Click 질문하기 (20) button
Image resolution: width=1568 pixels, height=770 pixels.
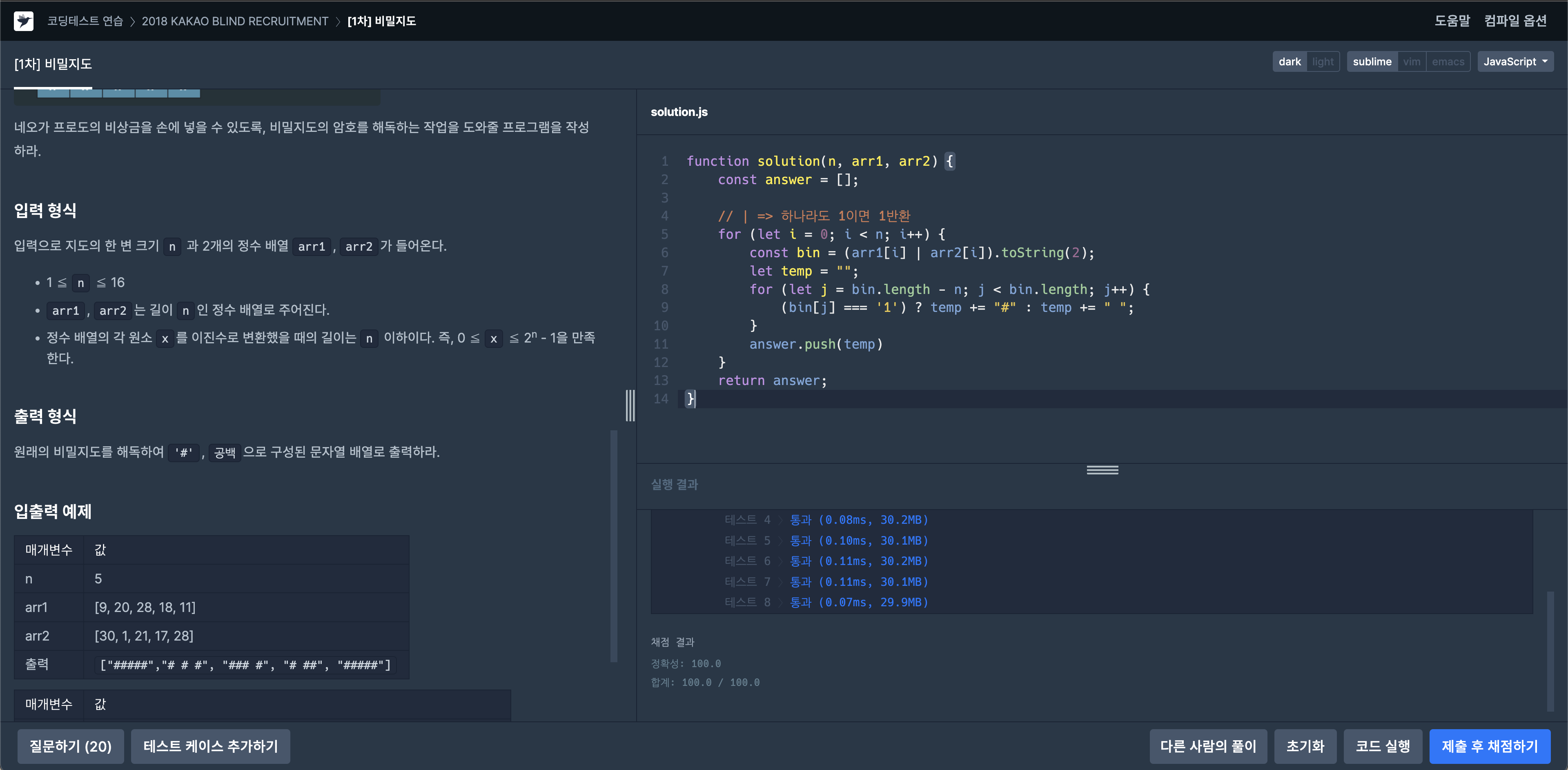pos(71,746)
